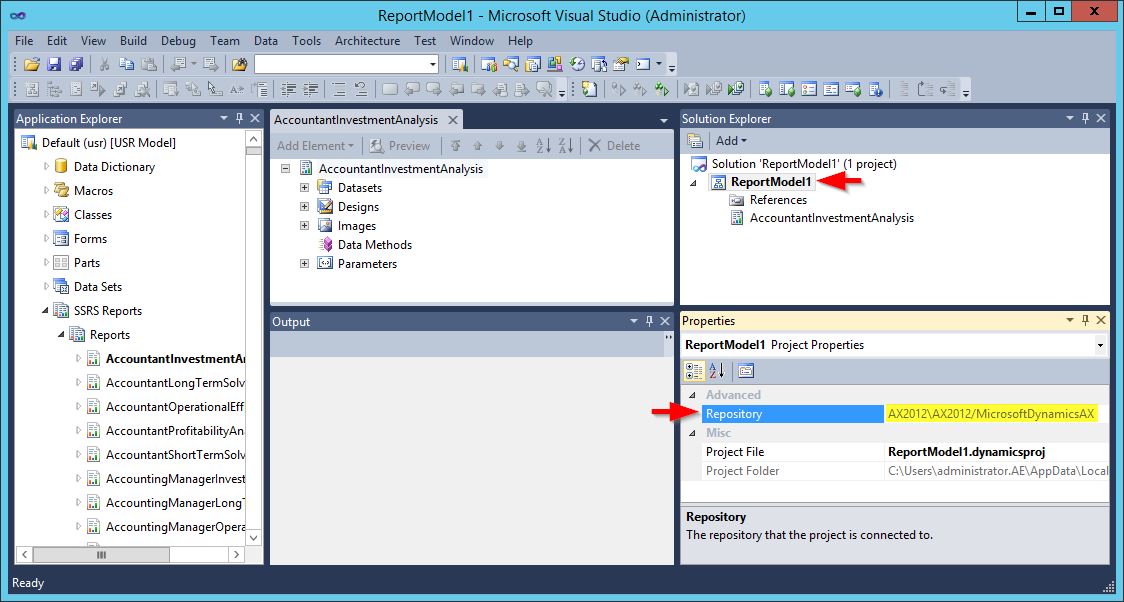Image resolution: width=1124 pixels, height=602 pixels.
Task: Collapse the SSRS Reports node
Action: 46,311
